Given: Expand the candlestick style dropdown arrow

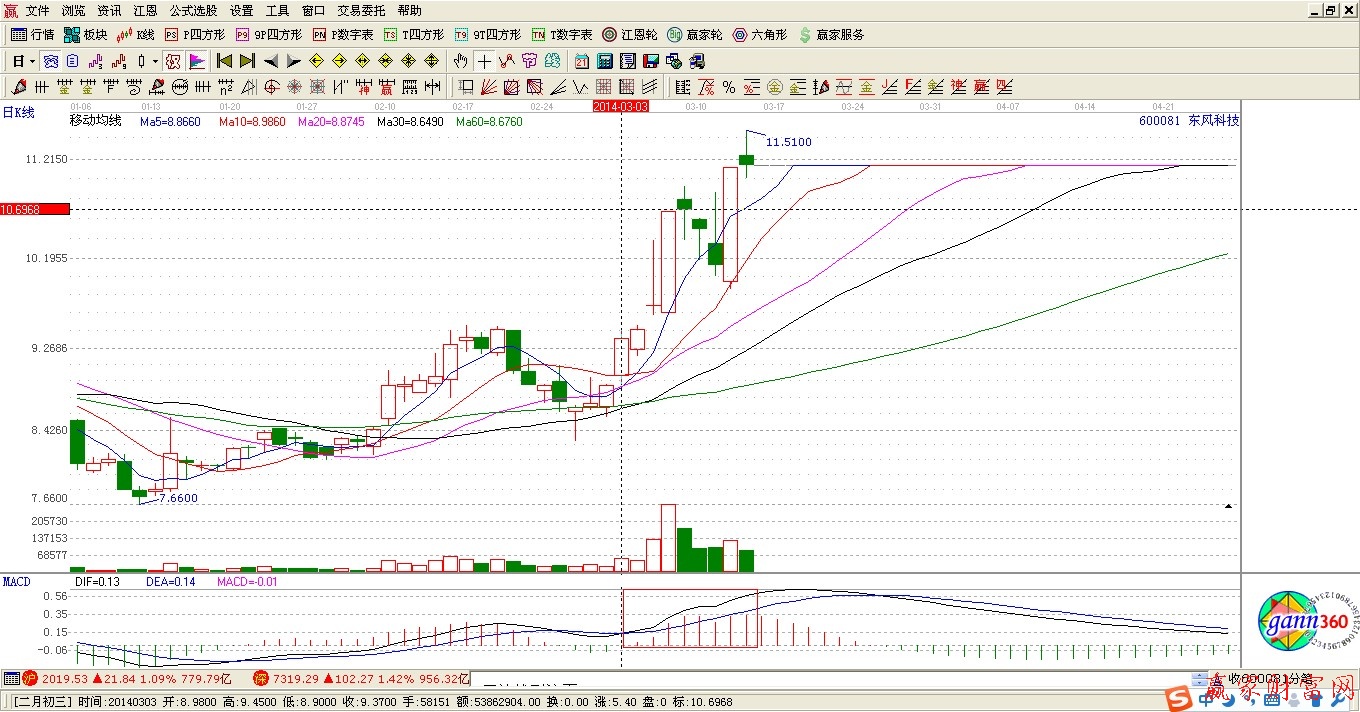Looking at the screenshot, I should point(155,61).
